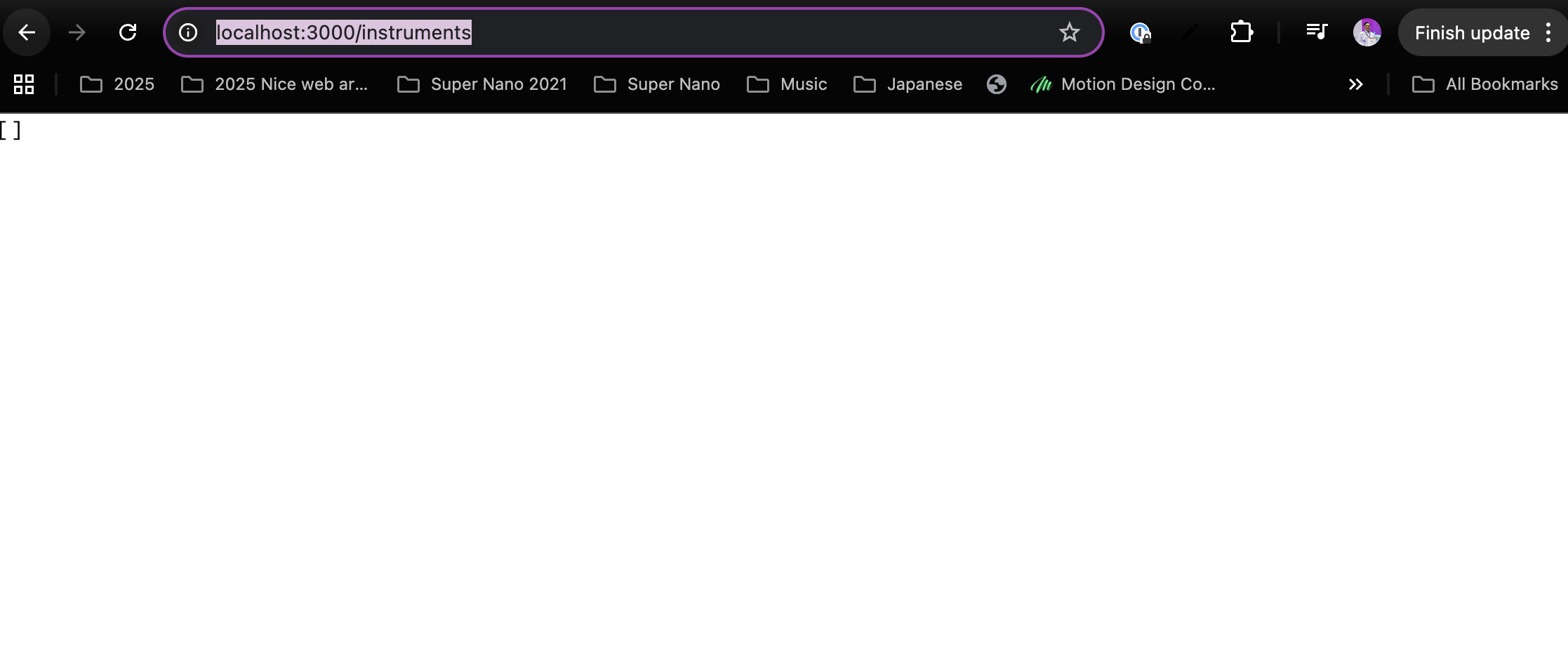
Task: Reload the instruments page
Action: click(128, 32)
